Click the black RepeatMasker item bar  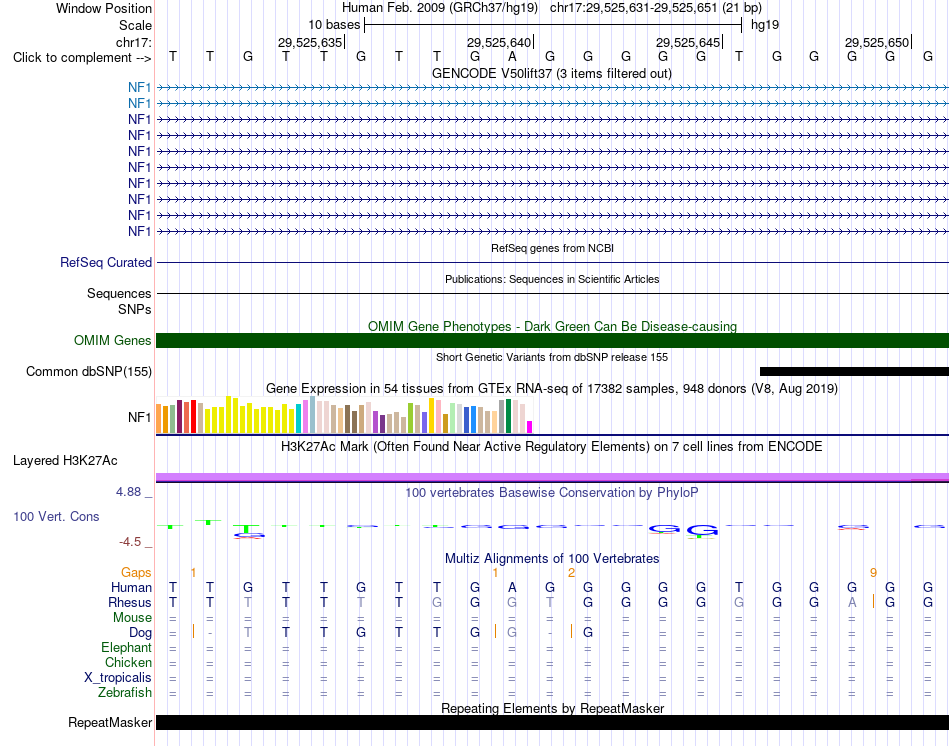tap(552, 722)
